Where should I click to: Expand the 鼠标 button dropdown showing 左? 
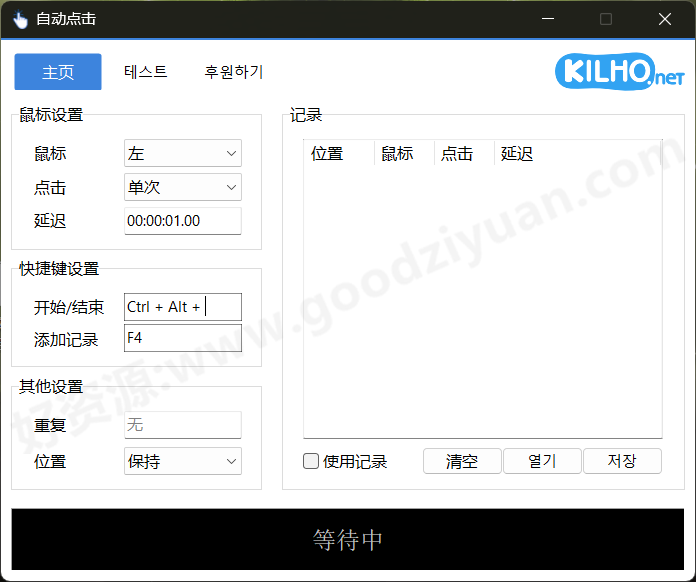pyautogui.click(x=183, y=154)
